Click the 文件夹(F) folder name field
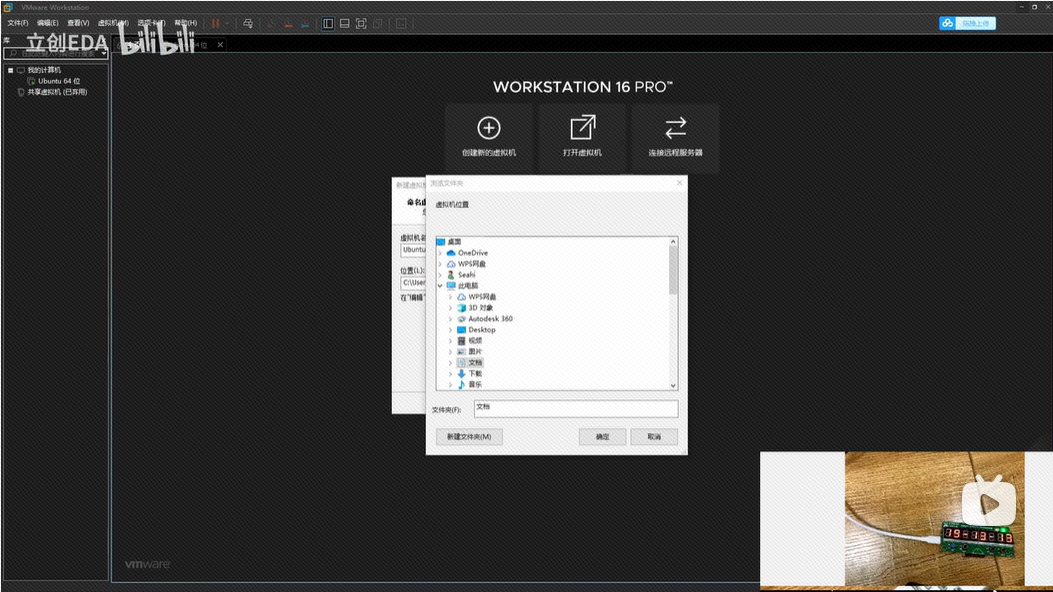Image resolution: width=1053 pixels, height=592 pixels. click(576, 408)
